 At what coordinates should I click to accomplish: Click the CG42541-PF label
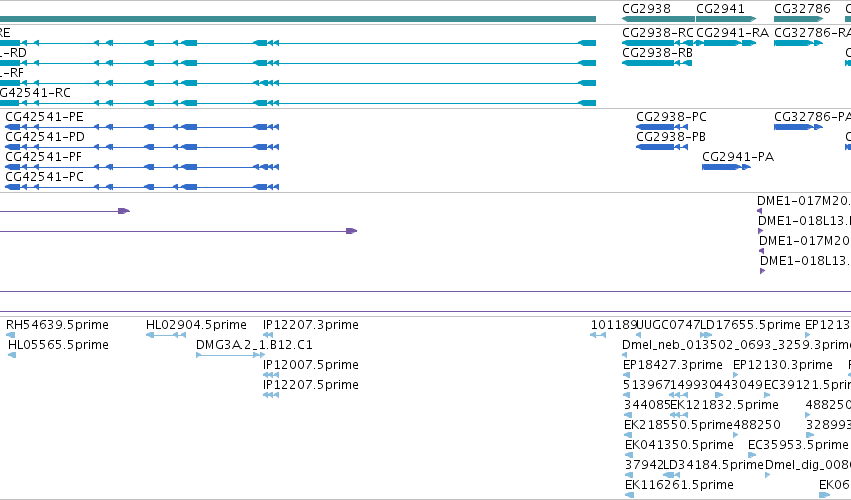click(43, 157)
